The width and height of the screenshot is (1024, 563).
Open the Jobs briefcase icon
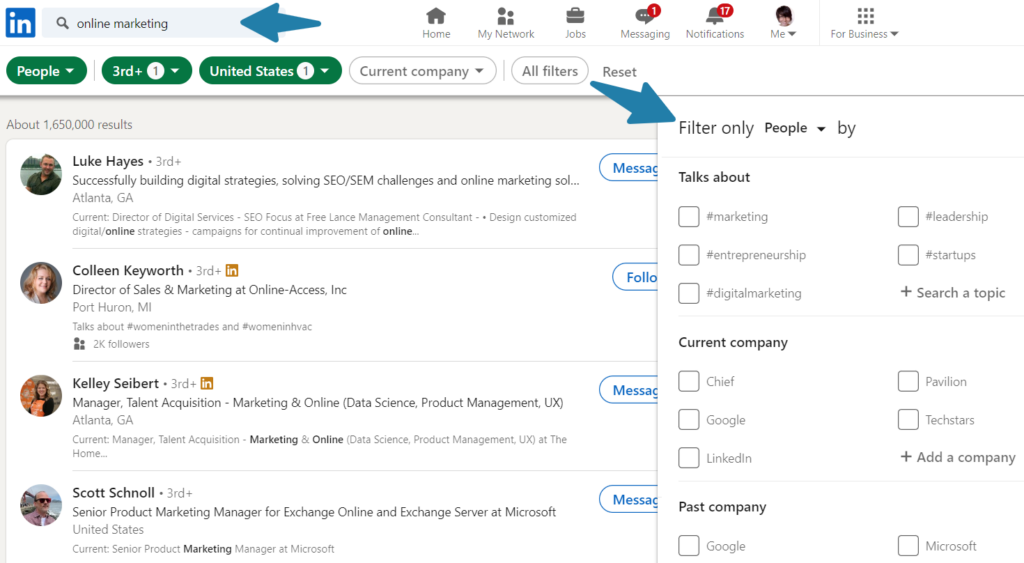575,15
